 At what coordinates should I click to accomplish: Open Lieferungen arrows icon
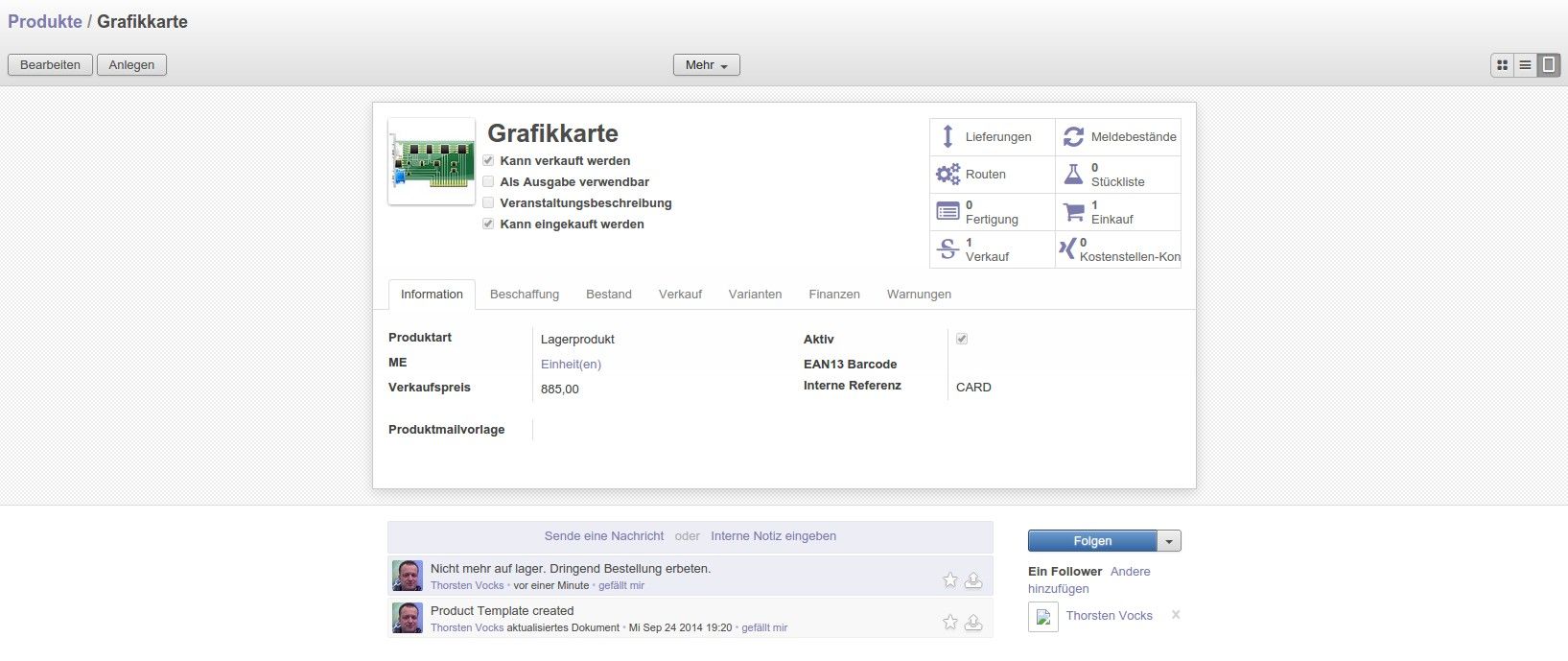[948, 137]
